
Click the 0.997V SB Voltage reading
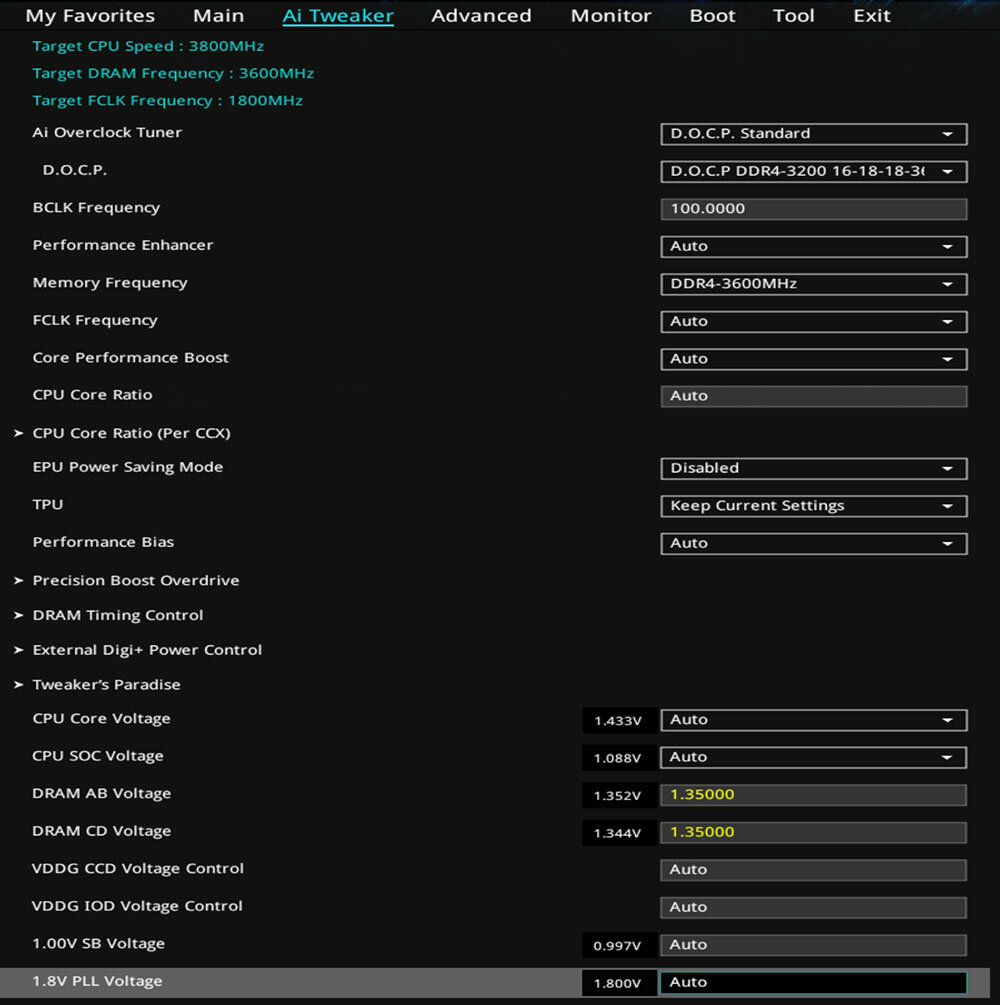618,945
